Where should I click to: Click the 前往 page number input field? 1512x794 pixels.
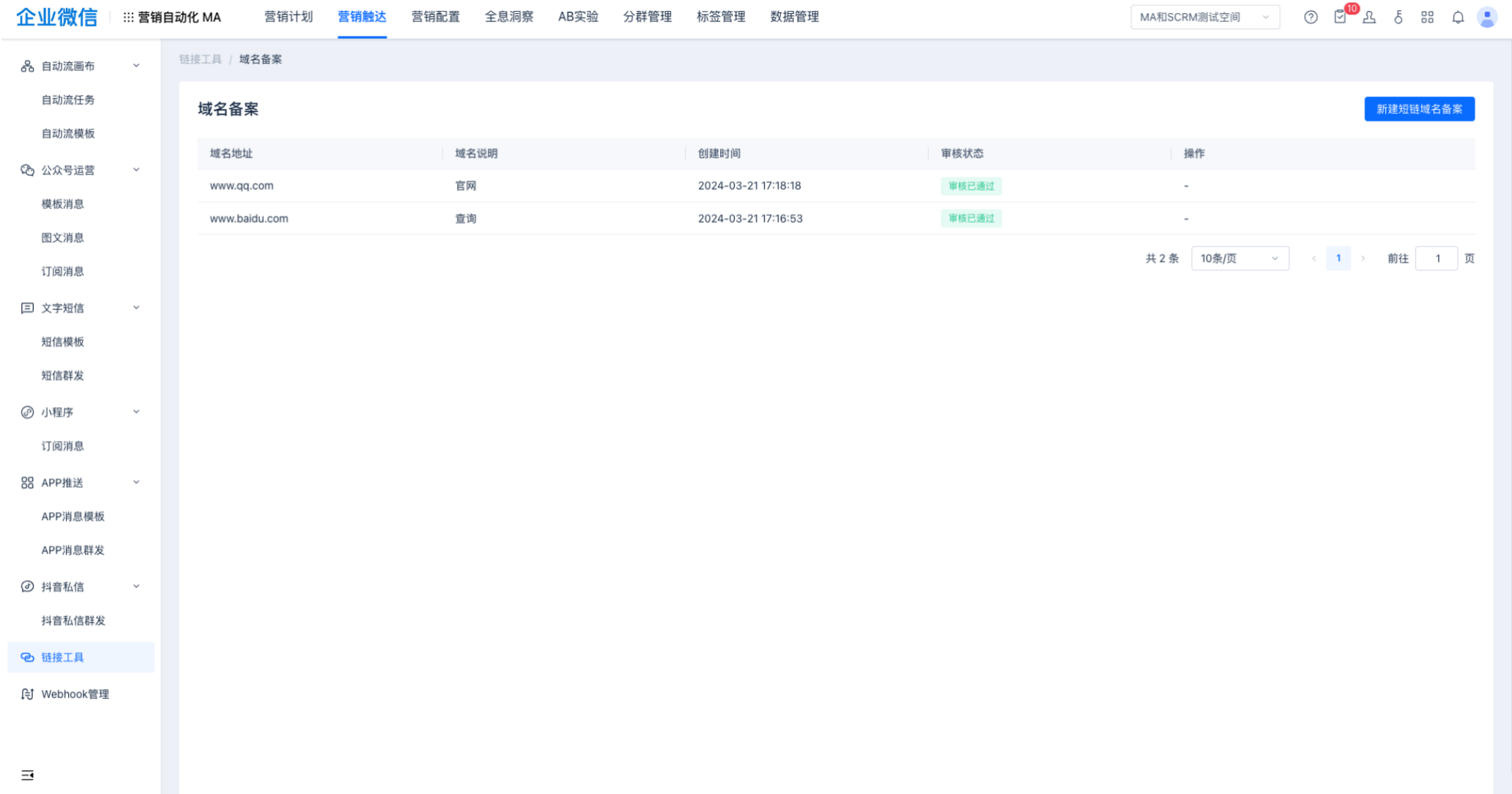pos(1437,258)
